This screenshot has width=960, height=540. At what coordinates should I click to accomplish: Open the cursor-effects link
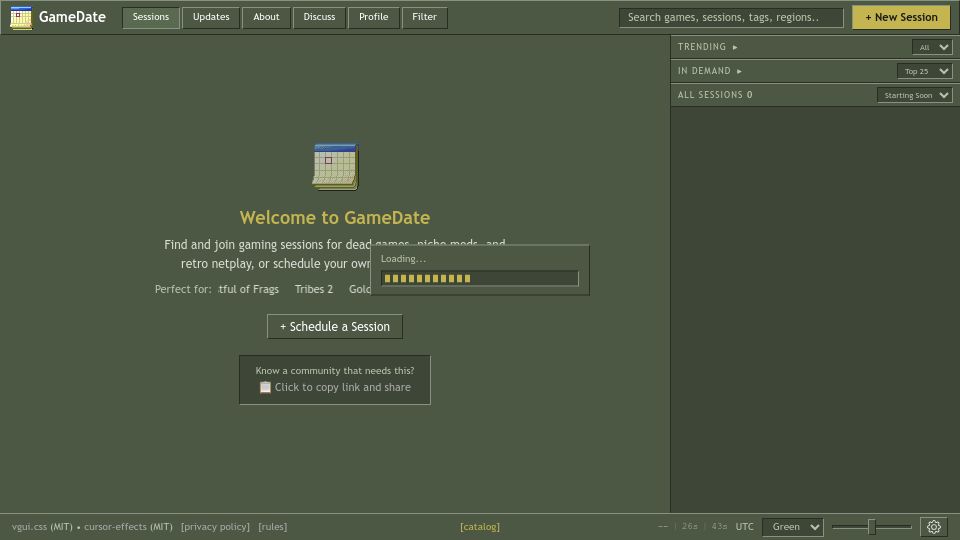coord(115,527)
